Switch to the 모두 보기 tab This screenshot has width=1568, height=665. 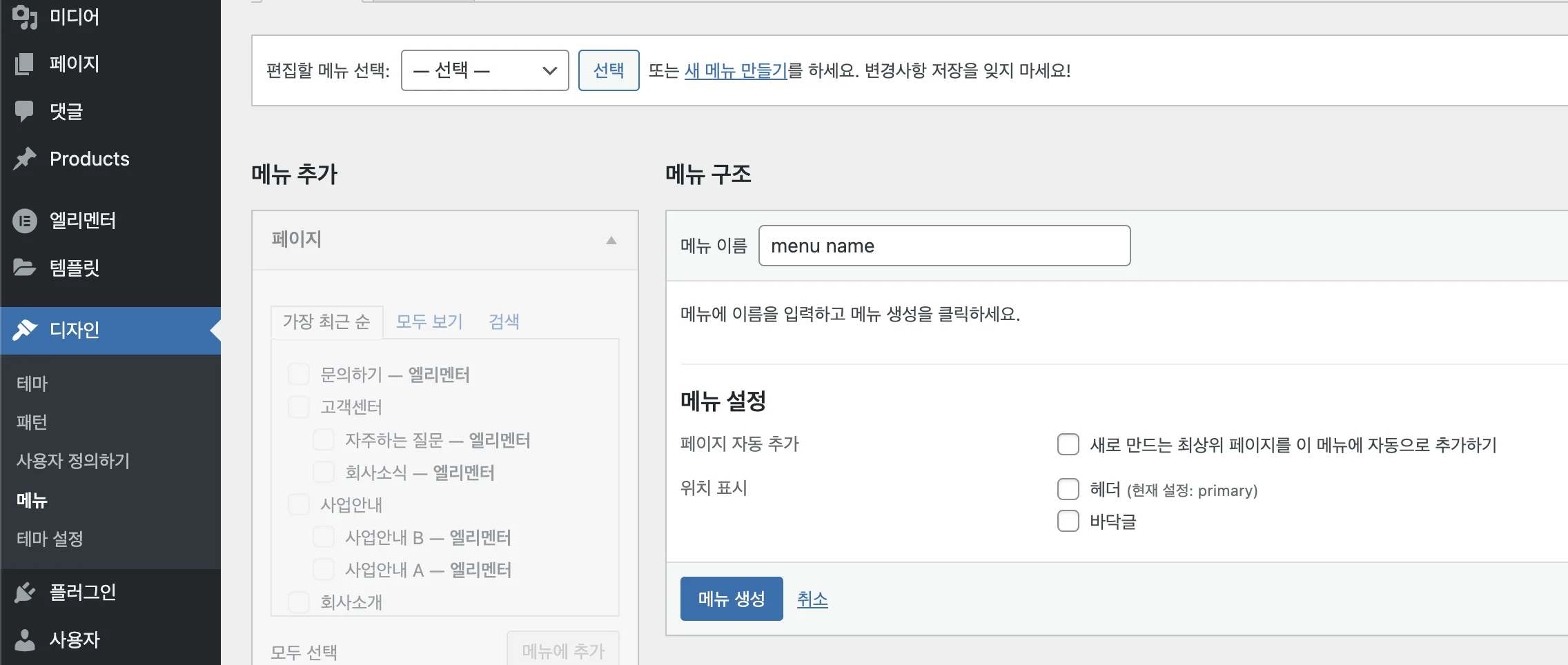coord(429,321)
